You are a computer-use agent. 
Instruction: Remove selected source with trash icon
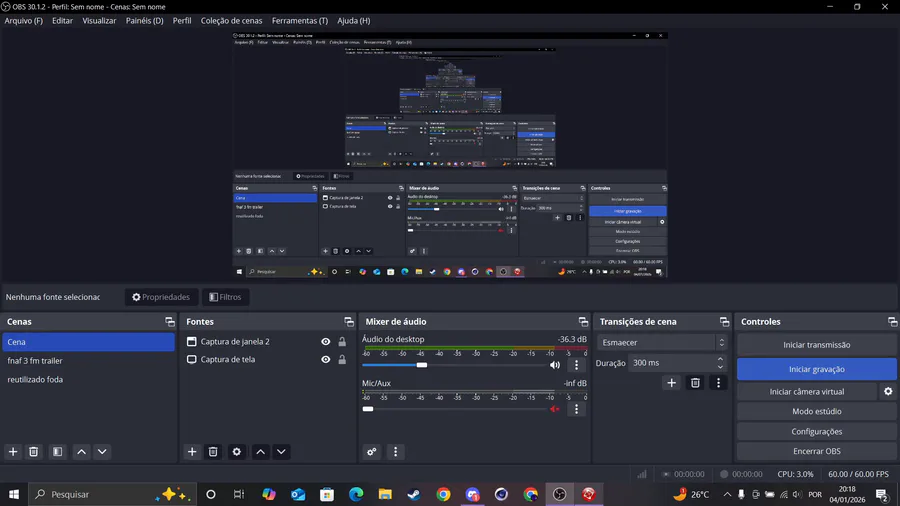coord(213,451)
